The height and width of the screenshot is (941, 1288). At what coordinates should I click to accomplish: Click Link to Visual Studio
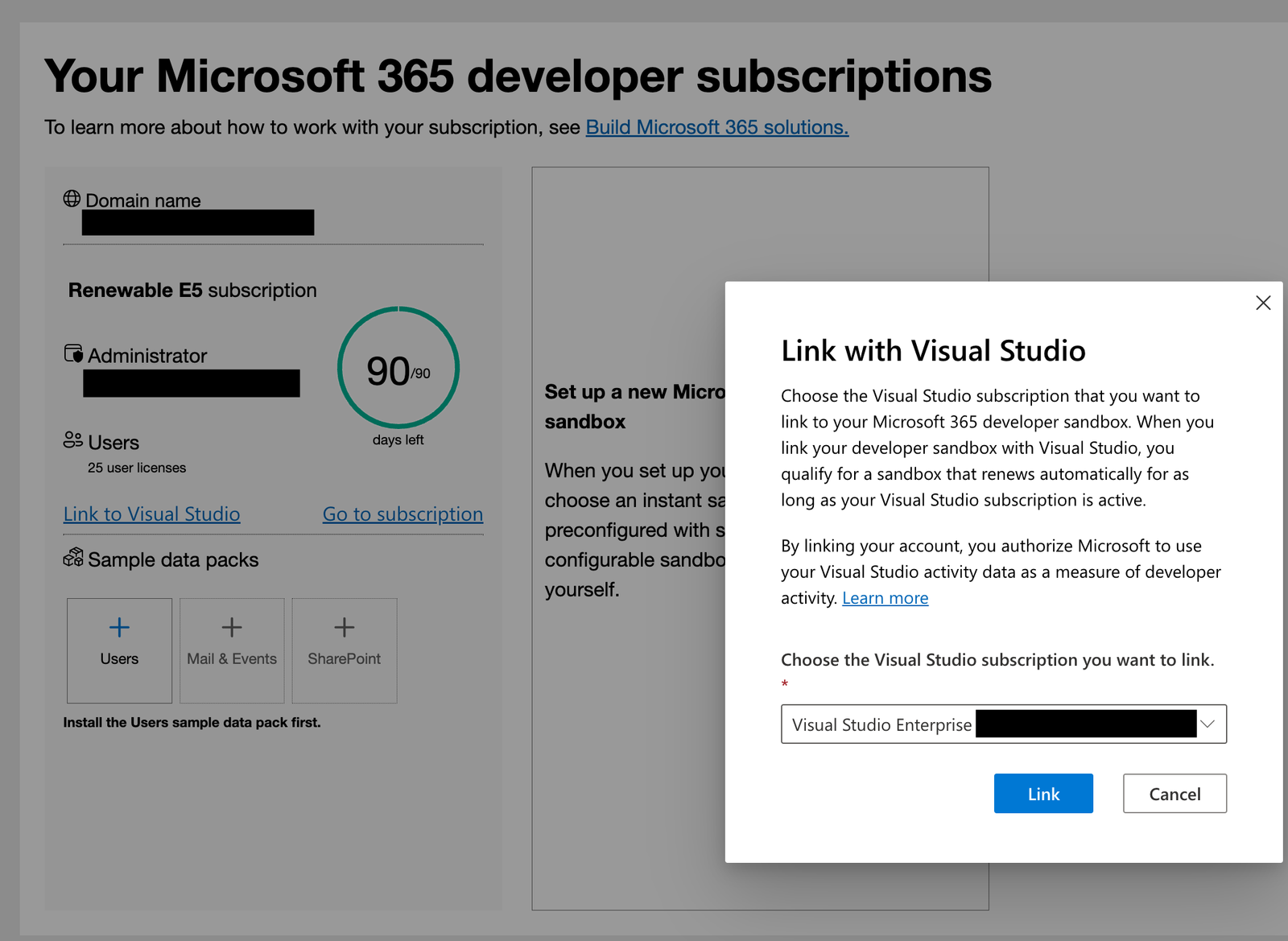coord(151,514)
